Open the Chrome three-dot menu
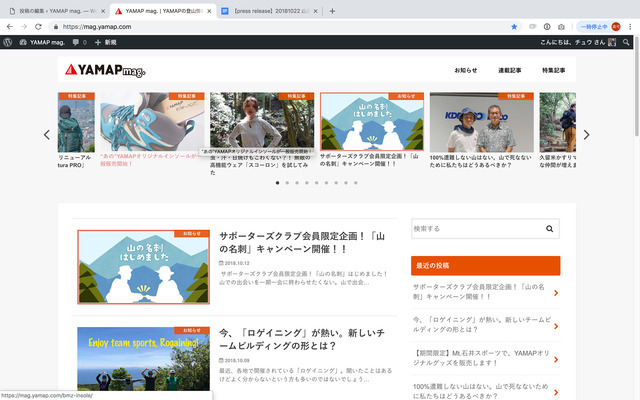 pyautogui.click(x=630, y=27)
